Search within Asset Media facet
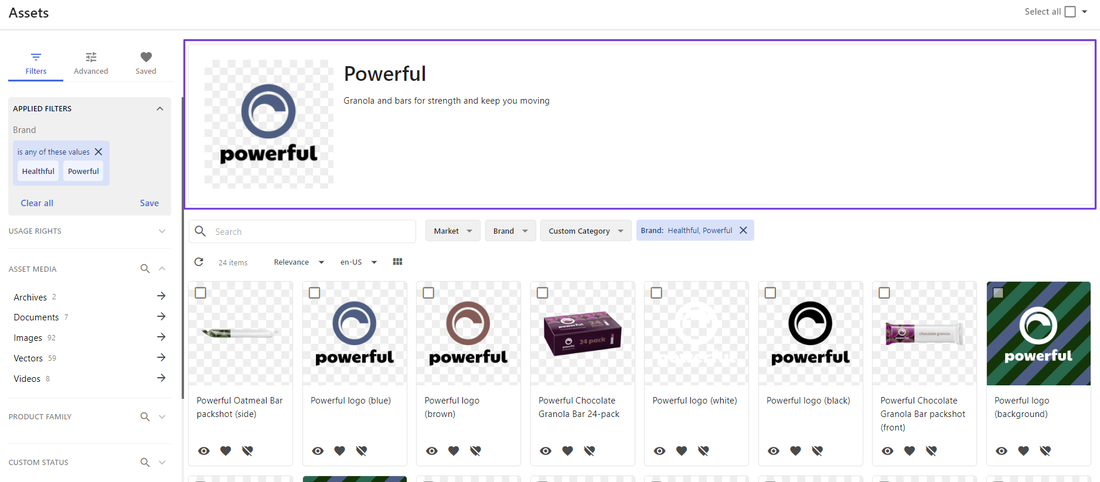The image size is (1100, 482). coord(145,269)
